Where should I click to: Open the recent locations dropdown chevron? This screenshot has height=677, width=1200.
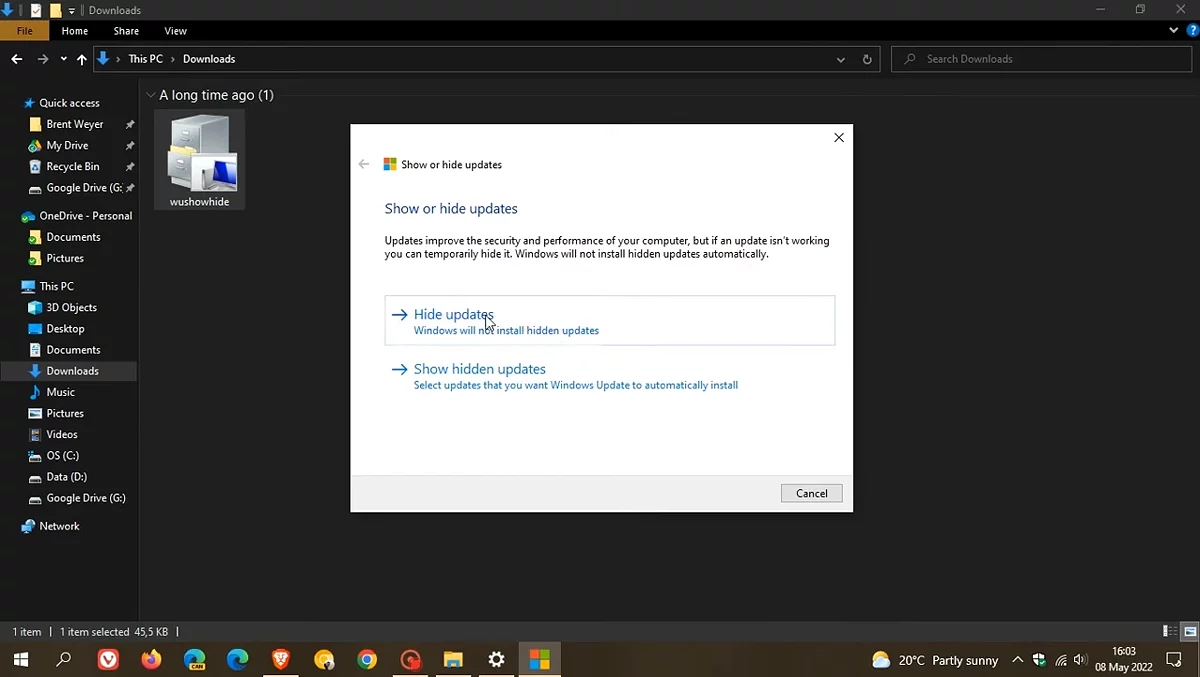pyautogui.click(x=63, y=59)
